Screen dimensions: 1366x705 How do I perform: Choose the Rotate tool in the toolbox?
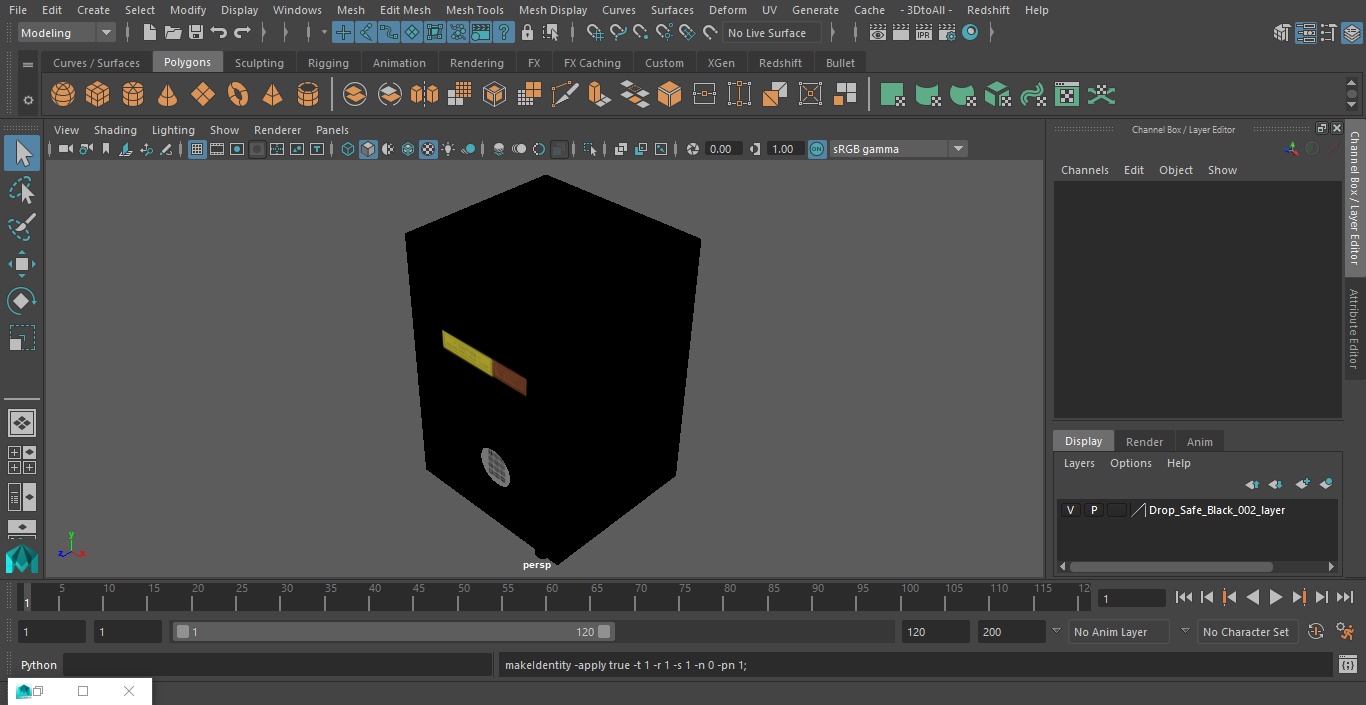[x=22, y=301]
